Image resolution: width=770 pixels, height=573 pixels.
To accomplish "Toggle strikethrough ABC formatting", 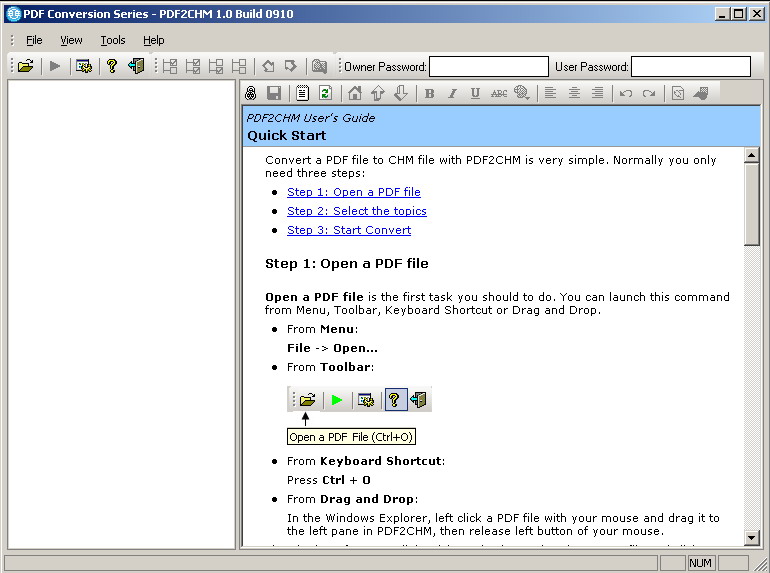I will pyautogui.click(x=499, y=93).
